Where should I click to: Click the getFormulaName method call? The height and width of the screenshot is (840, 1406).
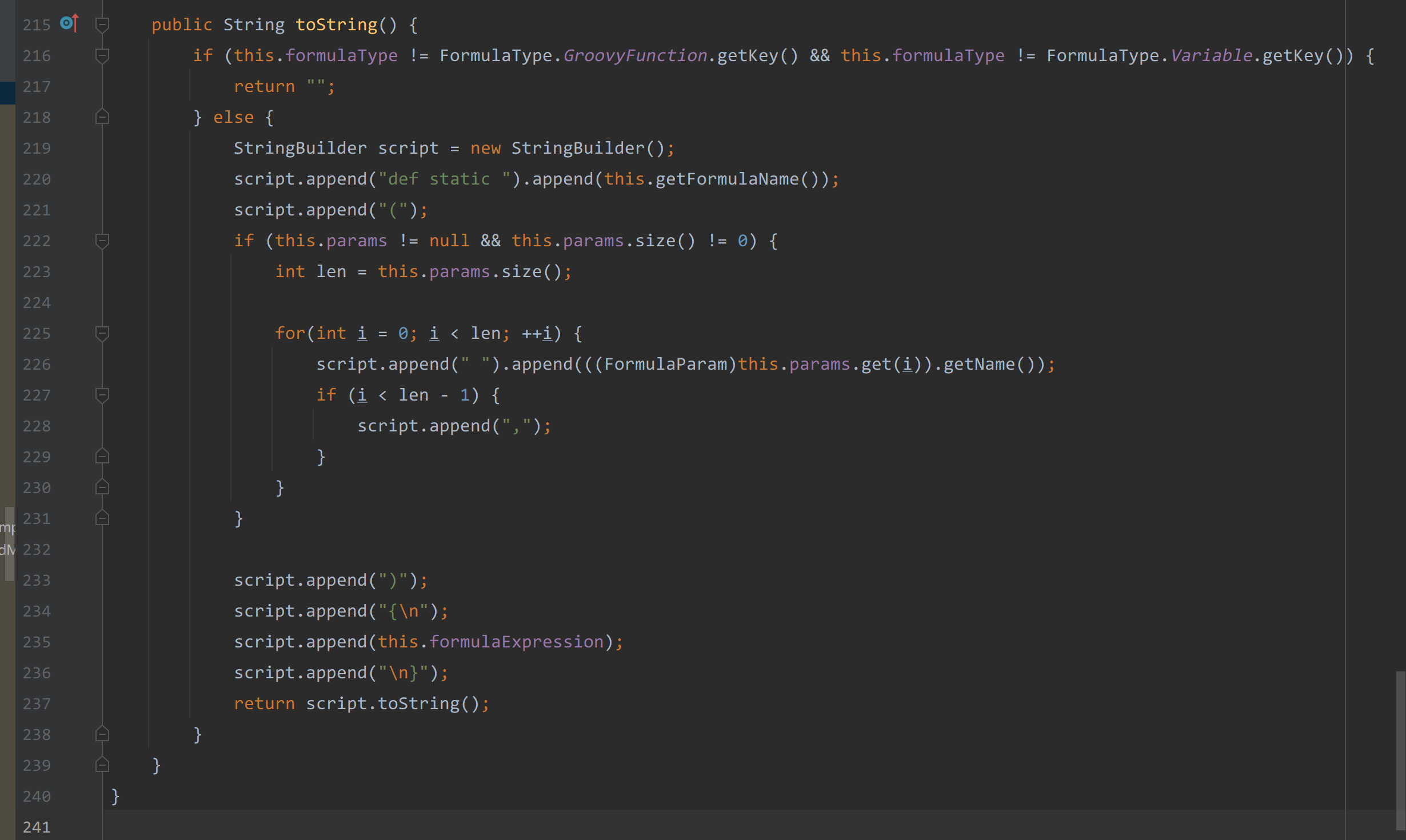727,179
